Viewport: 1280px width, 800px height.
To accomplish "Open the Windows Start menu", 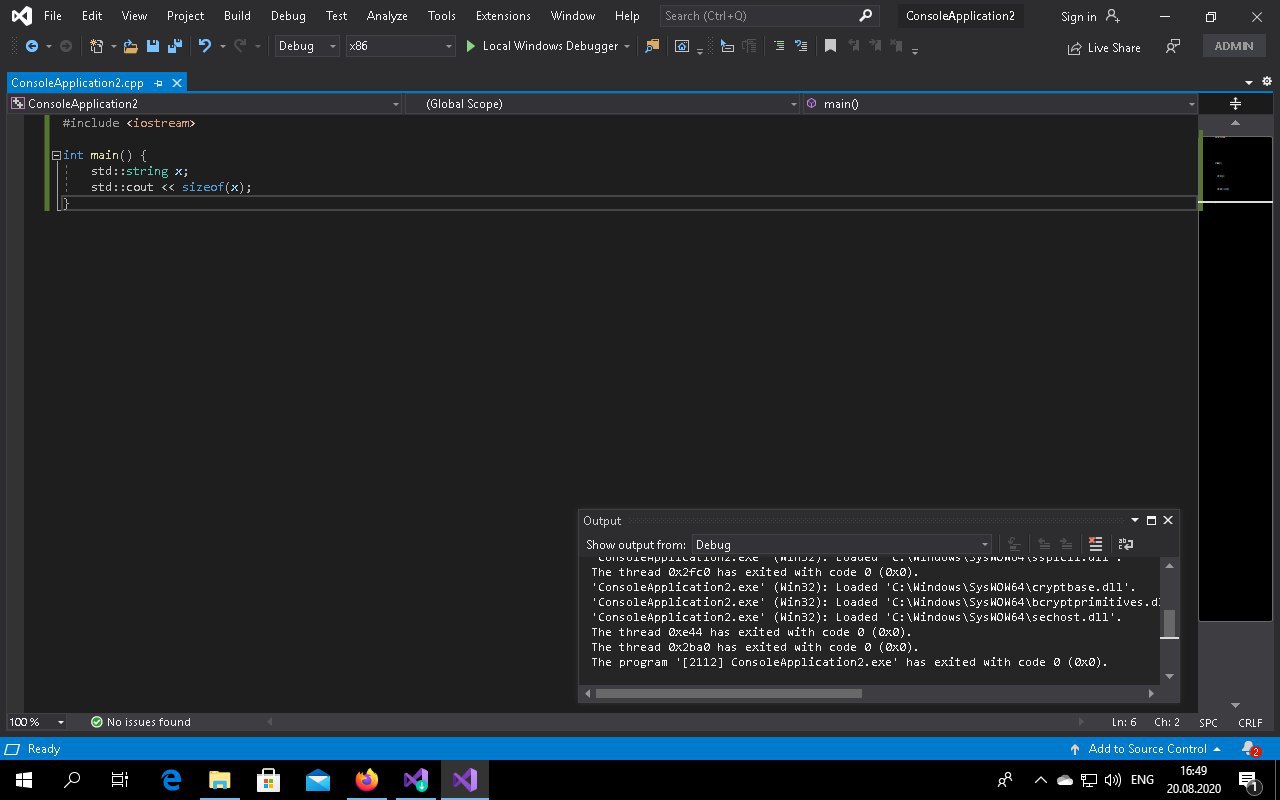I will (x=24, y=780).
